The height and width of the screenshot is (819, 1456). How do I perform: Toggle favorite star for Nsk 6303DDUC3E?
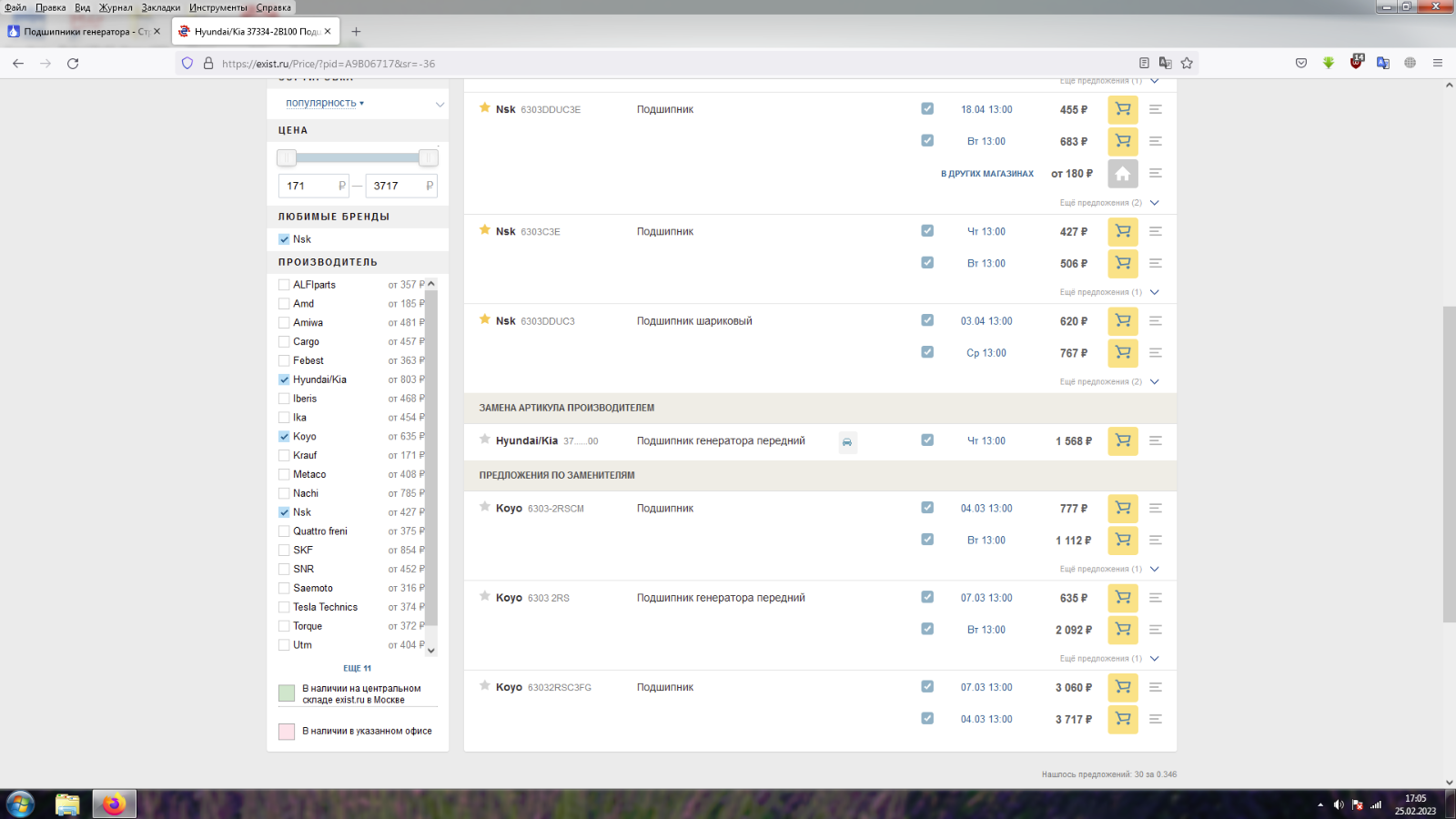pos(485,107)
